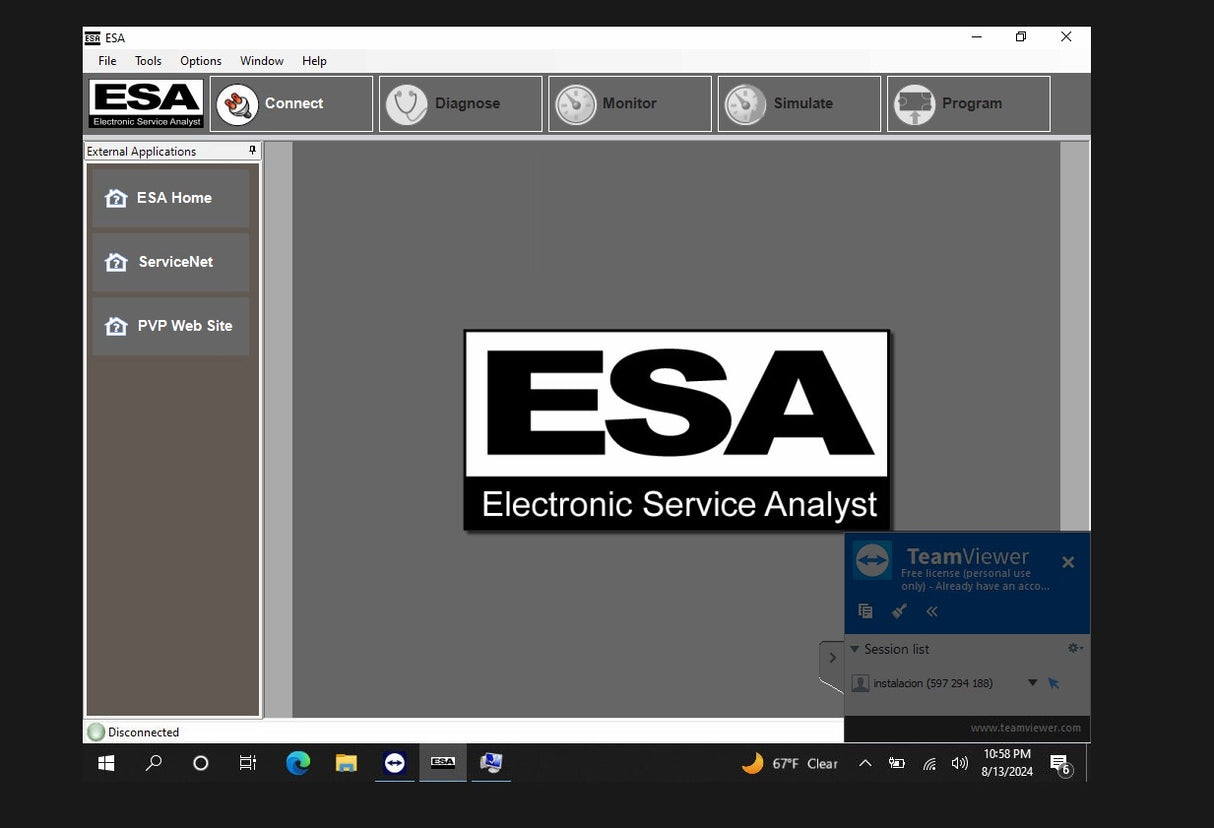1214x828 pixels.
Task: Collapse the Session list section
Action: coord(855,649)
